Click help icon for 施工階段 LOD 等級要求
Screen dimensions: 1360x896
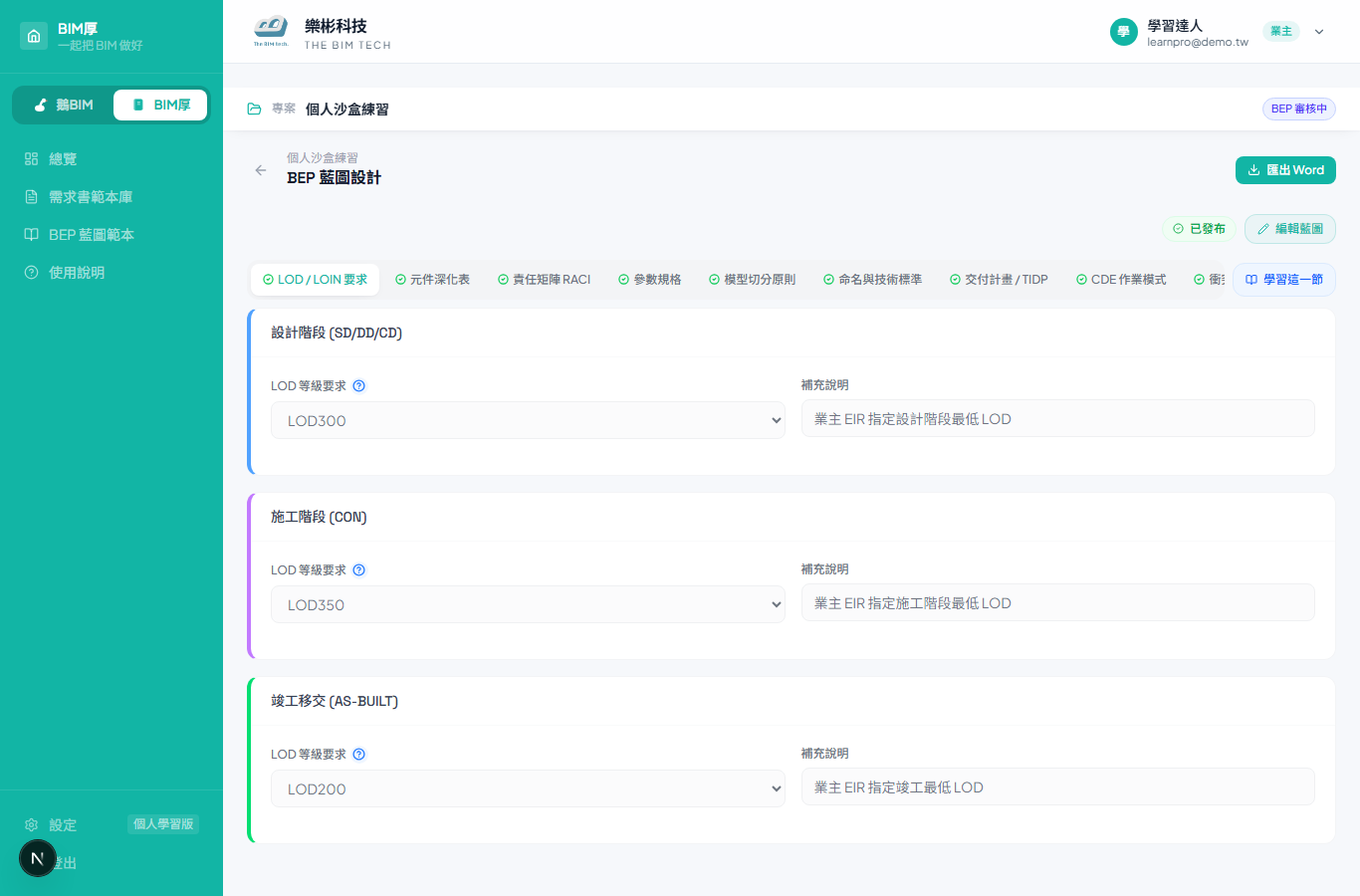(359, 570)
